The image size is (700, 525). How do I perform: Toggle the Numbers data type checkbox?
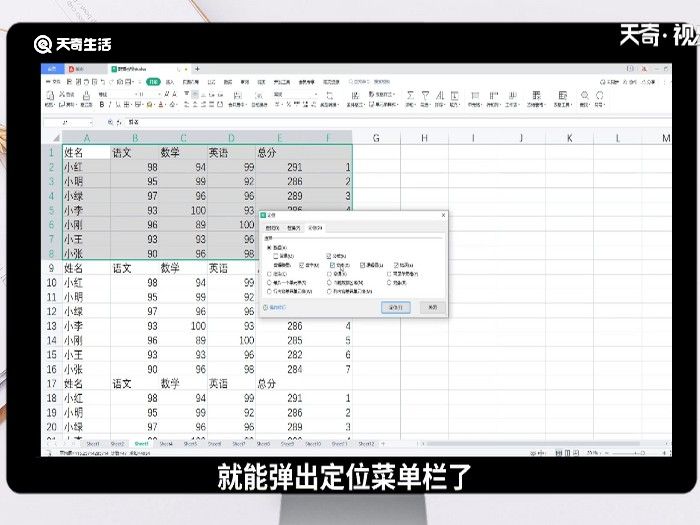tap(302, 265)
